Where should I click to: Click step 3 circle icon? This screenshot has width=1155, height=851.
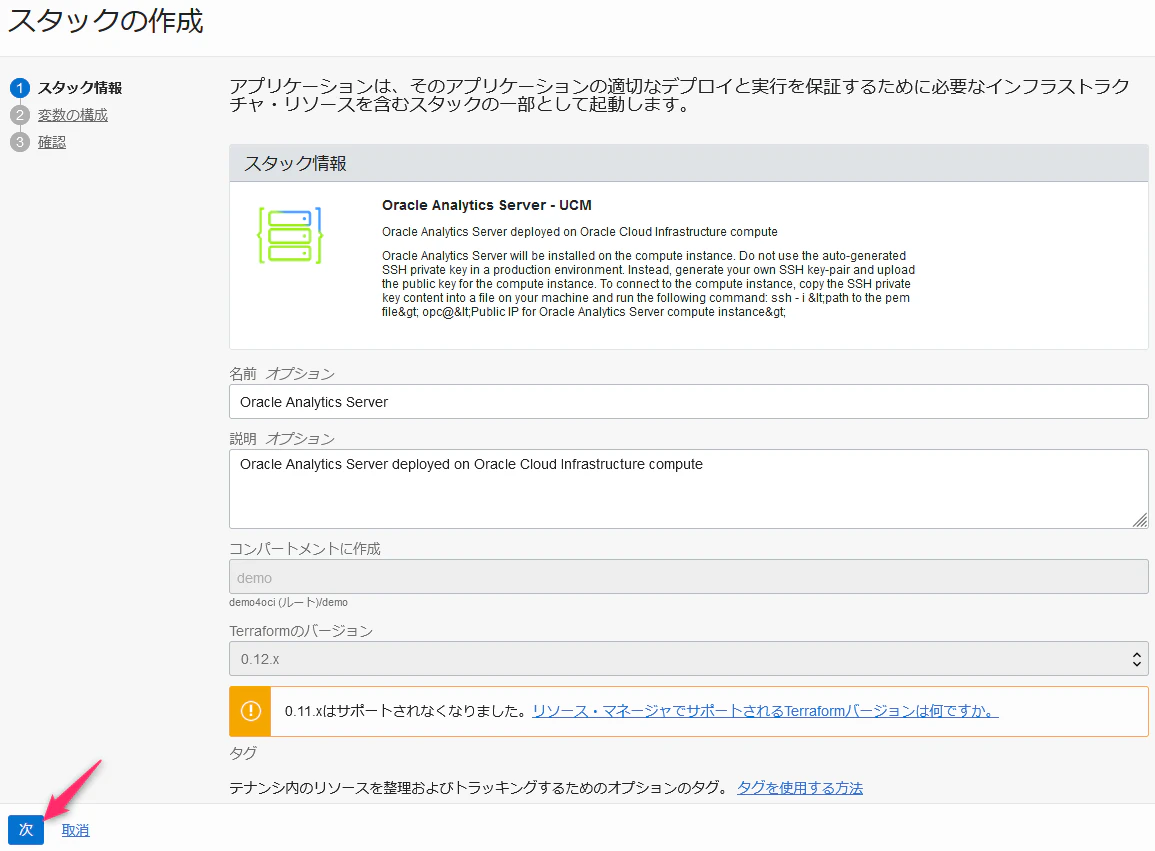20,142
